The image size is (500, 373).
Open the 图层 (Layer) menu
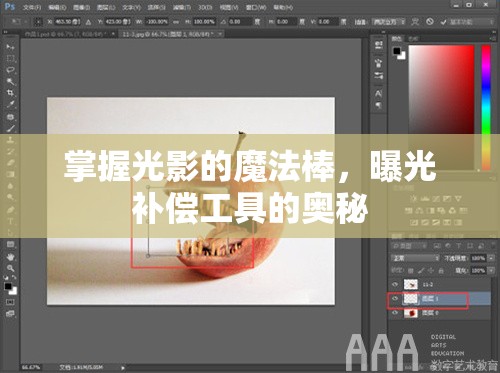[x=106, y=7]
